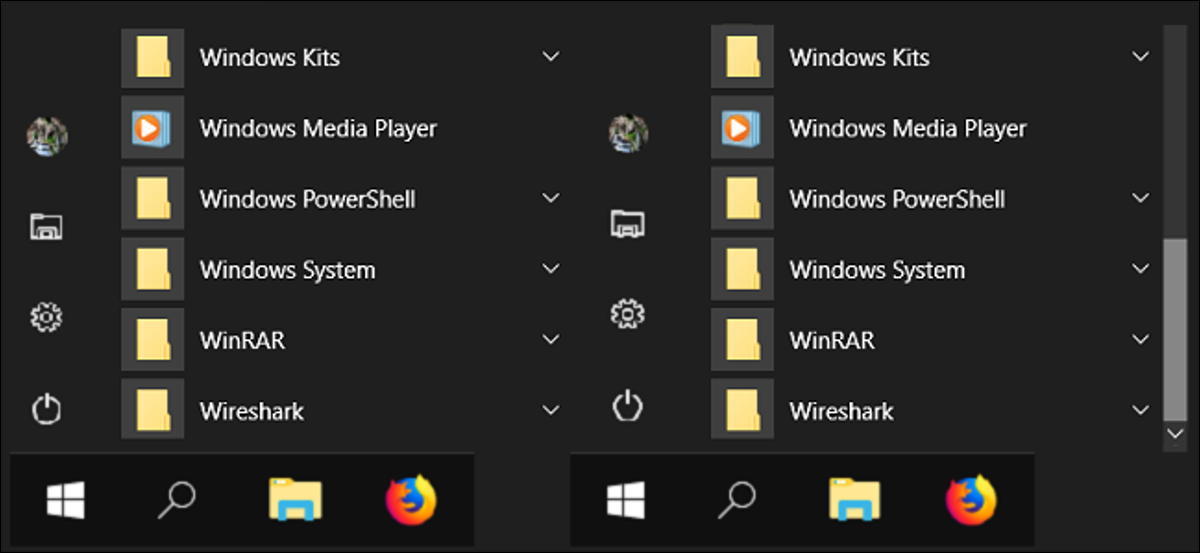
Task: Select 'WinRAR' text in left Start menu
Action: coord(243,340)
